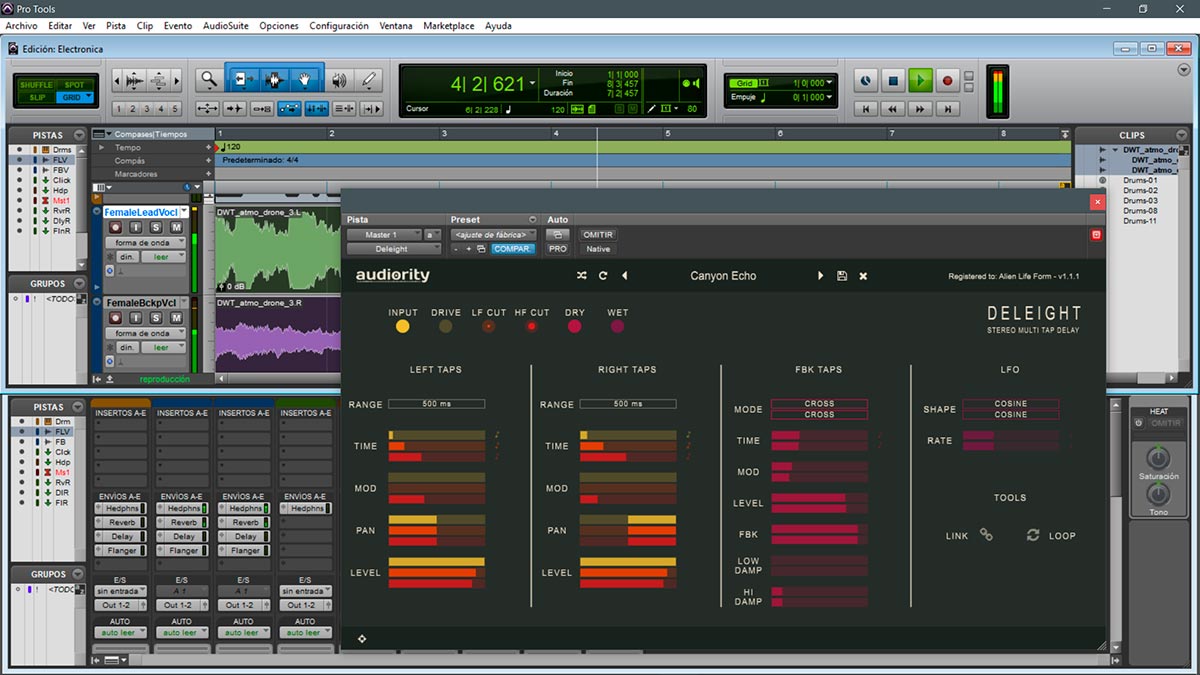The height and width of the screenshot is (675, 1200).
Task: Open the GRID mode dropdown arrow
Action: [90, 97]
